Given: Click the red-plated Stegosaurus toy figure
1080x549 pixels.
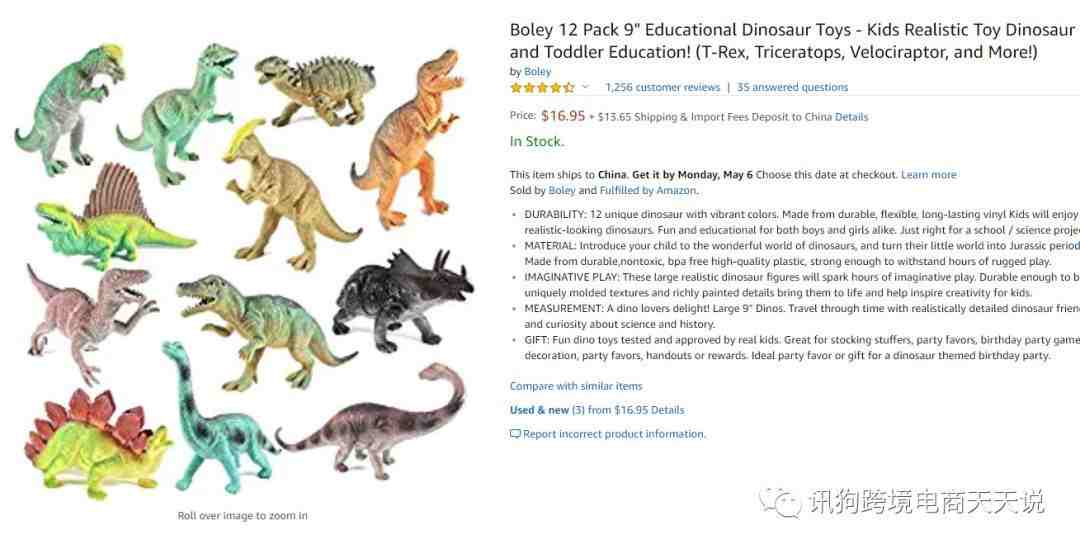Looking at the screenshot, I should coord(97,442).
